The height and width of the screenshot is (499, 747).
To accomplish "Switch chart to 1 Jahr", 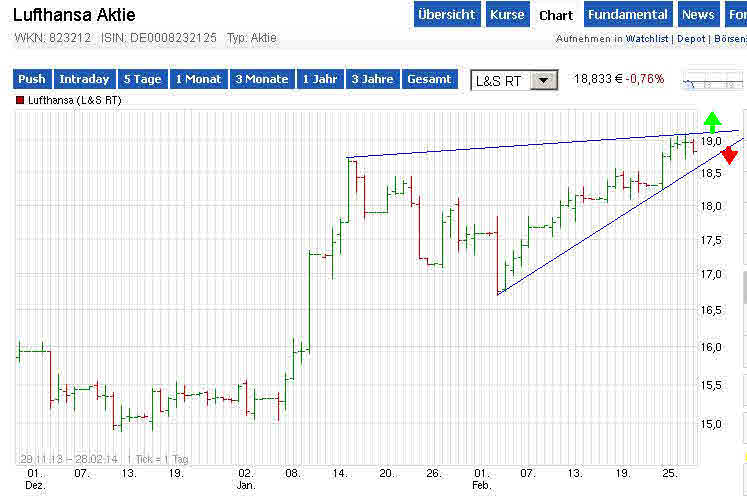I will (320, 79).
